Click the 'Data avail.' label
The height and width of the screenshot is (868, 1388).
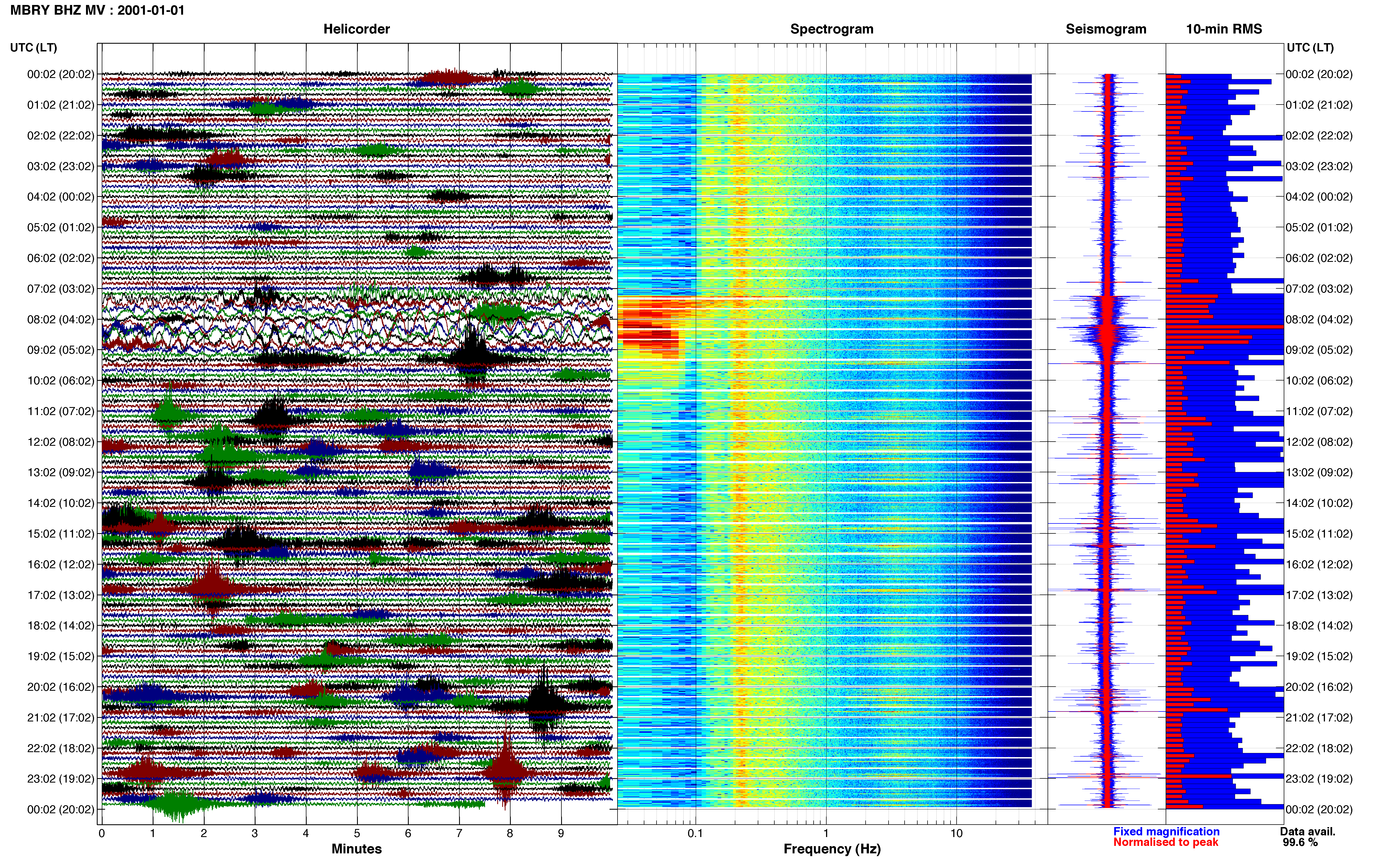pos(1308,832)
